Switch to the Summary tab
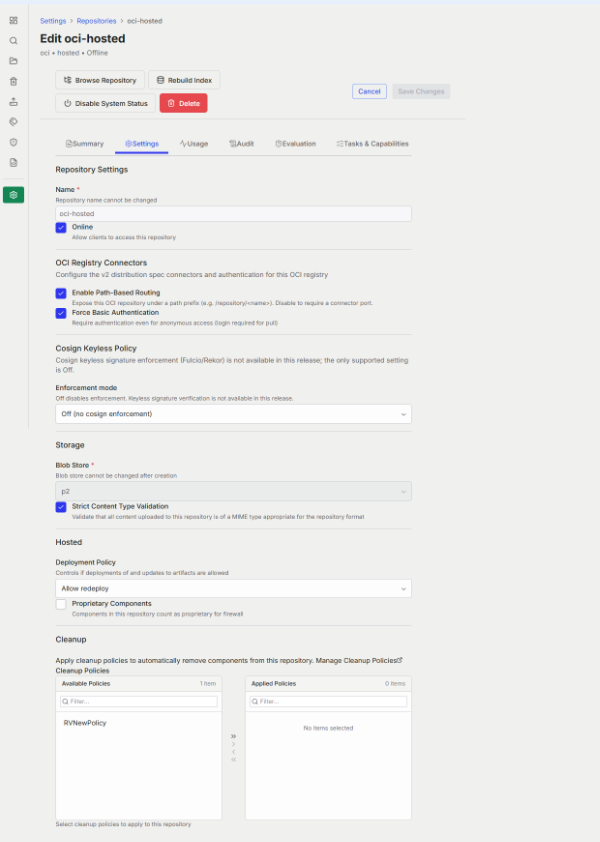Image resolution: width=600 pixels, height=842 pixels. [84, 144]
